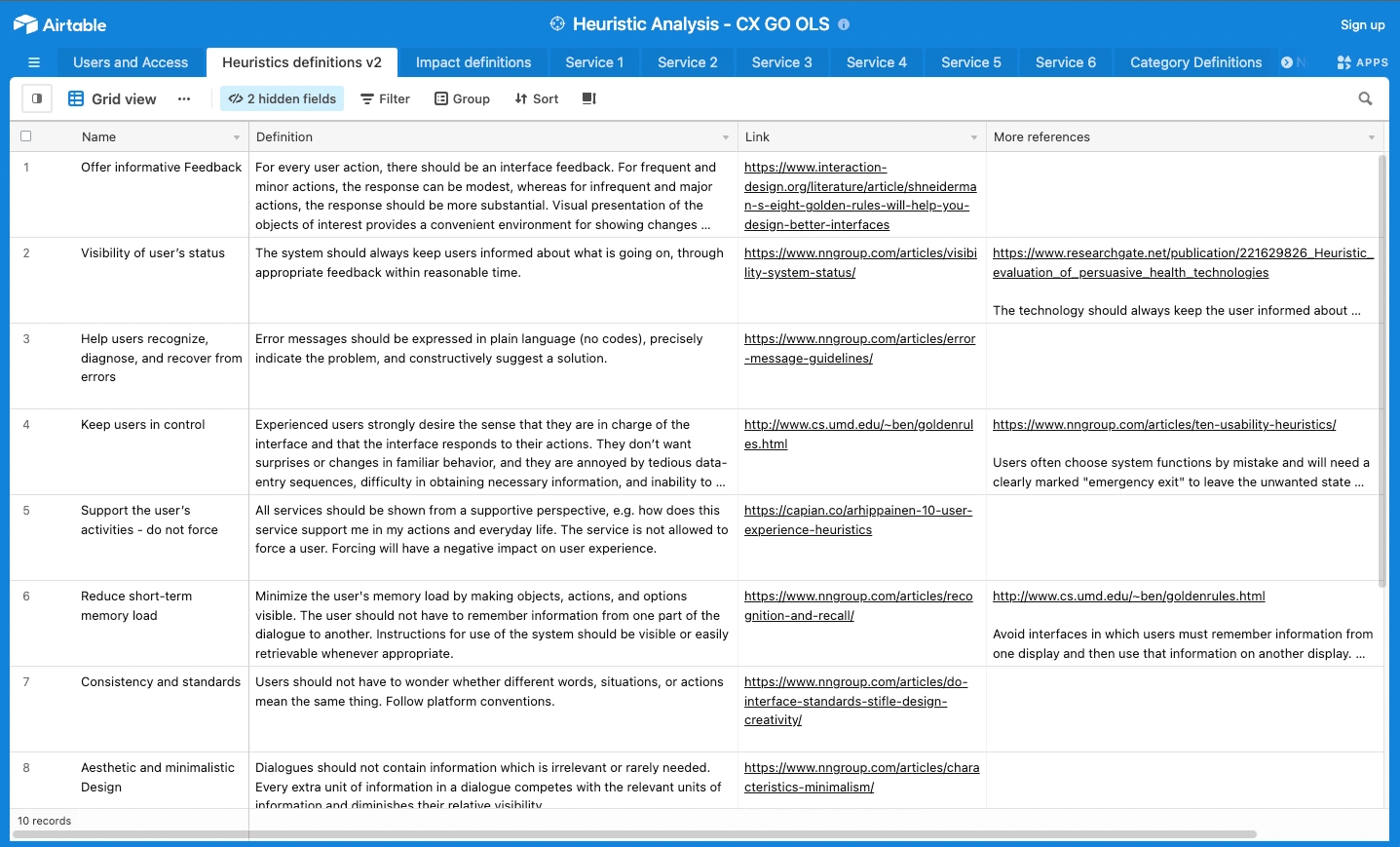Click the more tables arrow icon
This screenshot has width=1400, height=847.
click(x=1287, y=62)
